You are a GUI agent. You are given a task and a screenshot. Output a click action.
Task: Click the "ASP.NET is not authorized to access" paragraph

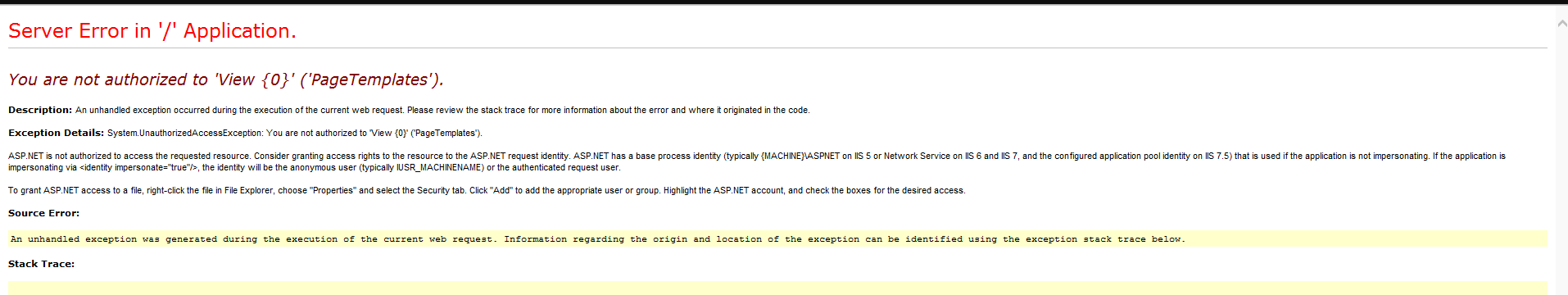click(757, 161)
